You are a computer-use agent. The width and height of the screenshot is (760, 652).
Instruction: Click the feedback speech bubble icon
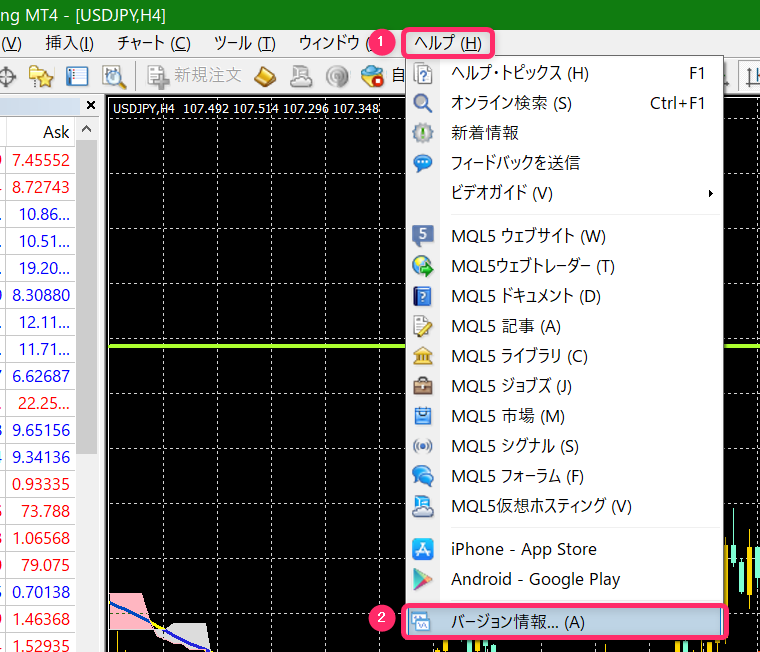[x=423, y=163]
